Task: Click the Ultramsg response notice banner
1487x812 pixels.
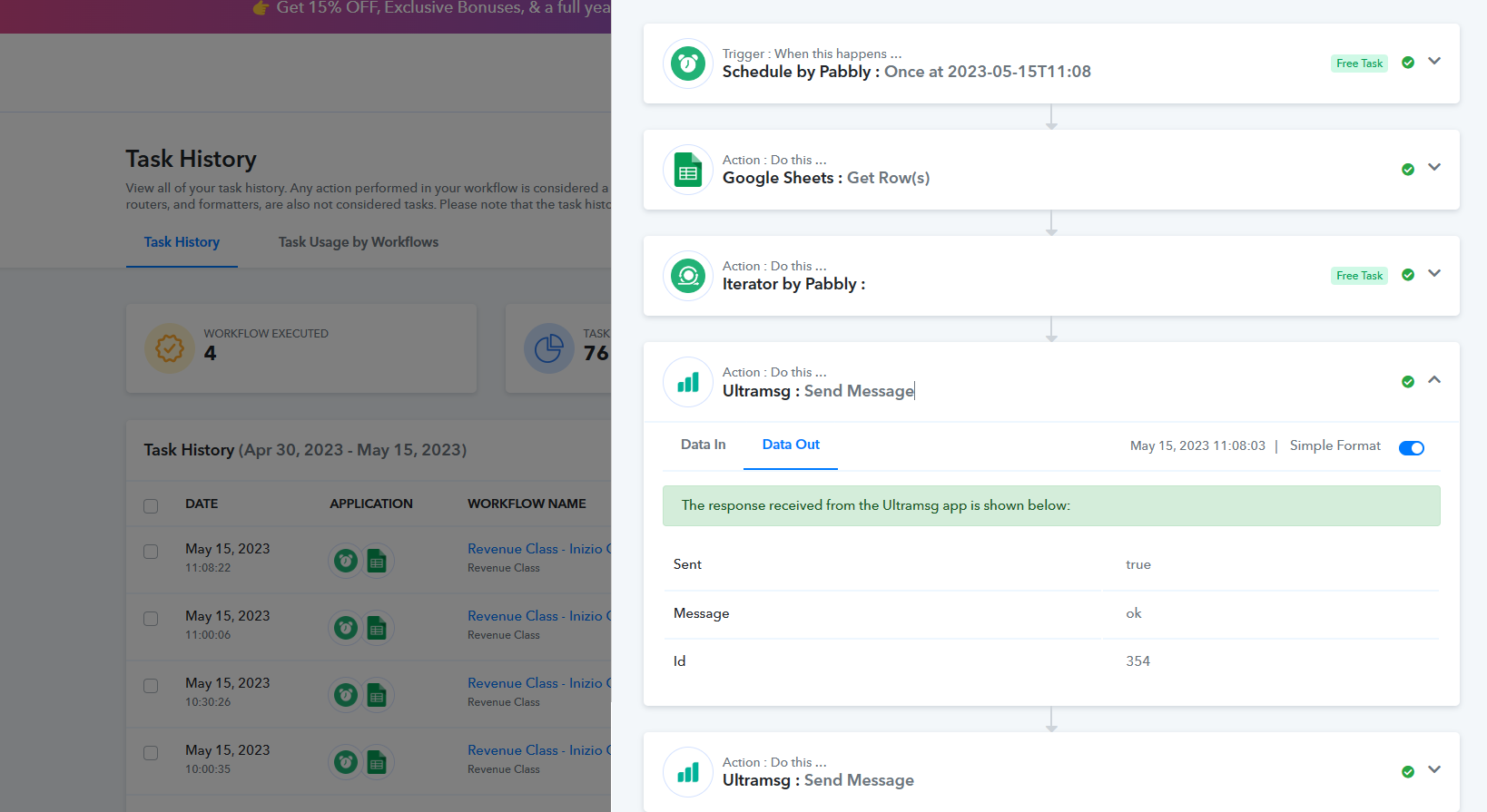Action: coord(1051,505)
